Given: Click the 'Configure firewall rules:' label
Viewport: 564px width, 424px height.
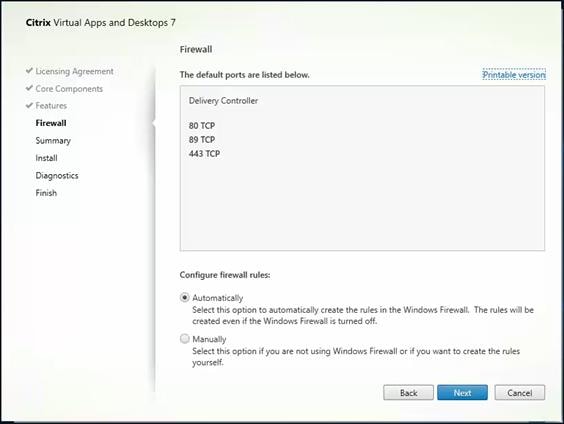Looking at the screenshot, I should tap(225, 275).
